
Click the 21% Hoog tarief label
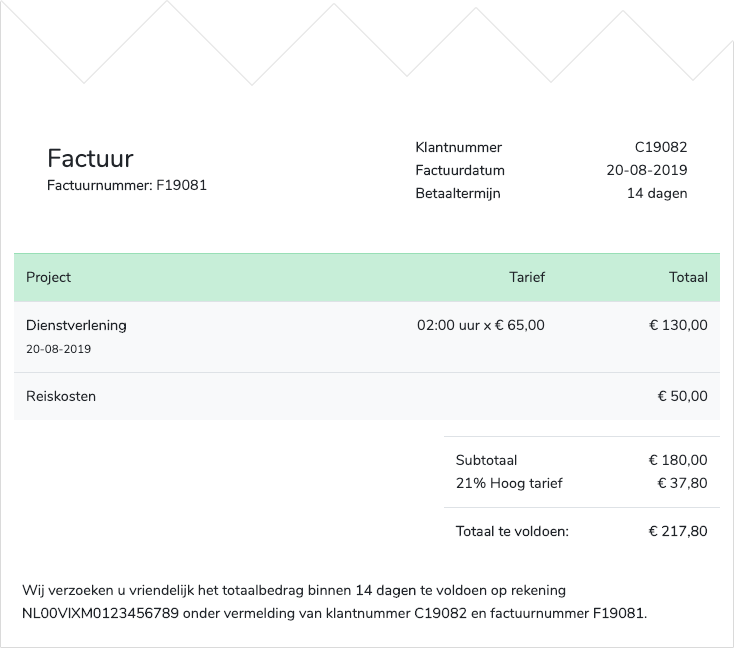pos(509,484)
